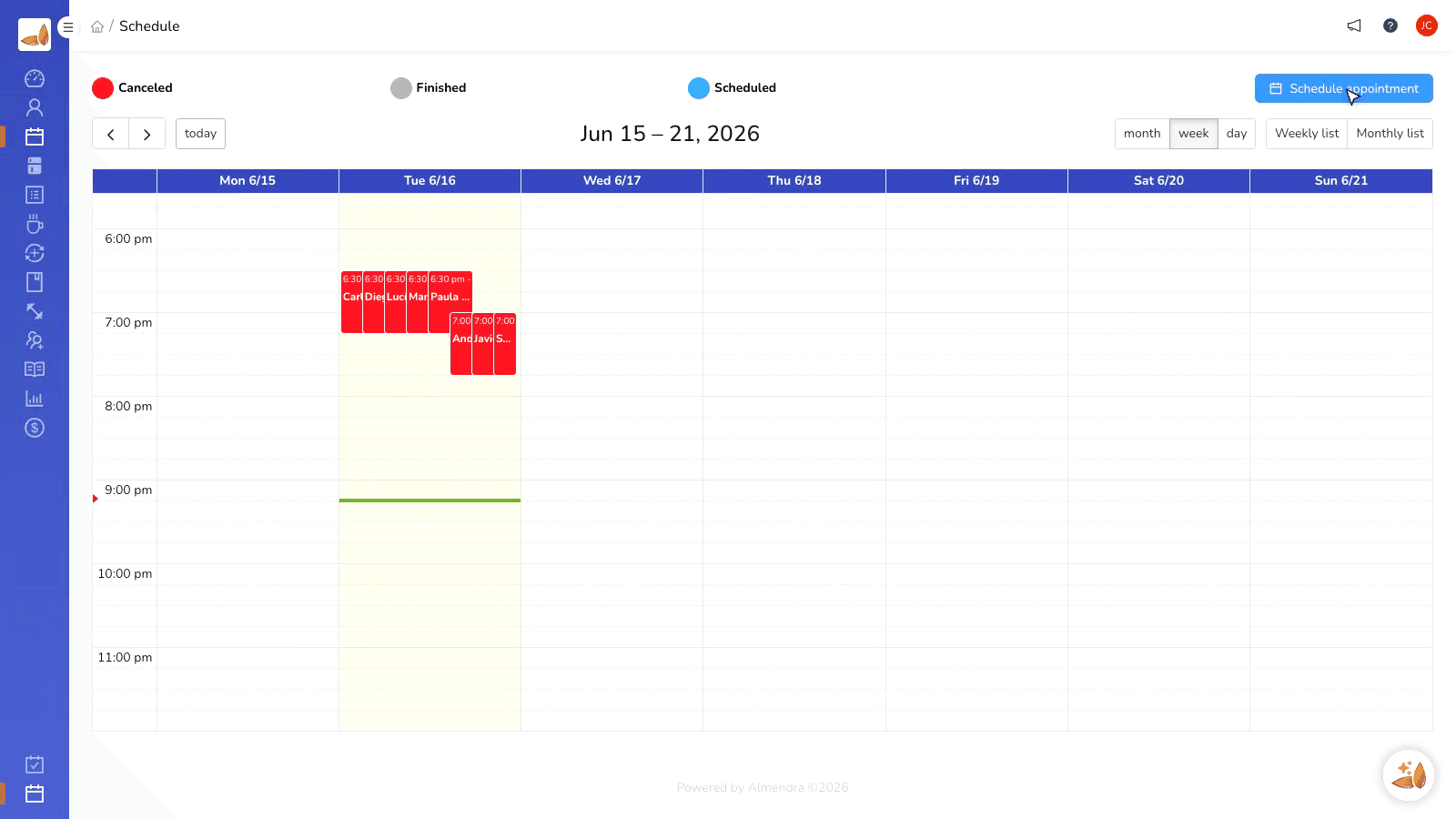1456x819 pixels.
Task: Open the dashboard speedometer icon in sidebar
Action: [35, 78]
